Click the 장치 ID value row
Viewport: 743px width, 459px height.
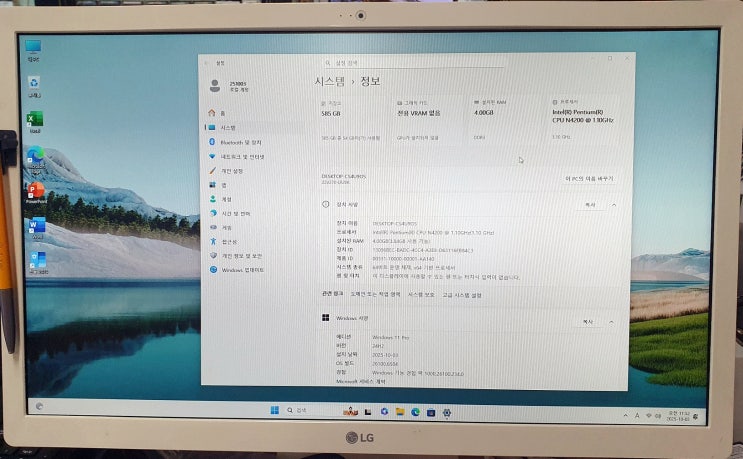[x=422, y=250]
